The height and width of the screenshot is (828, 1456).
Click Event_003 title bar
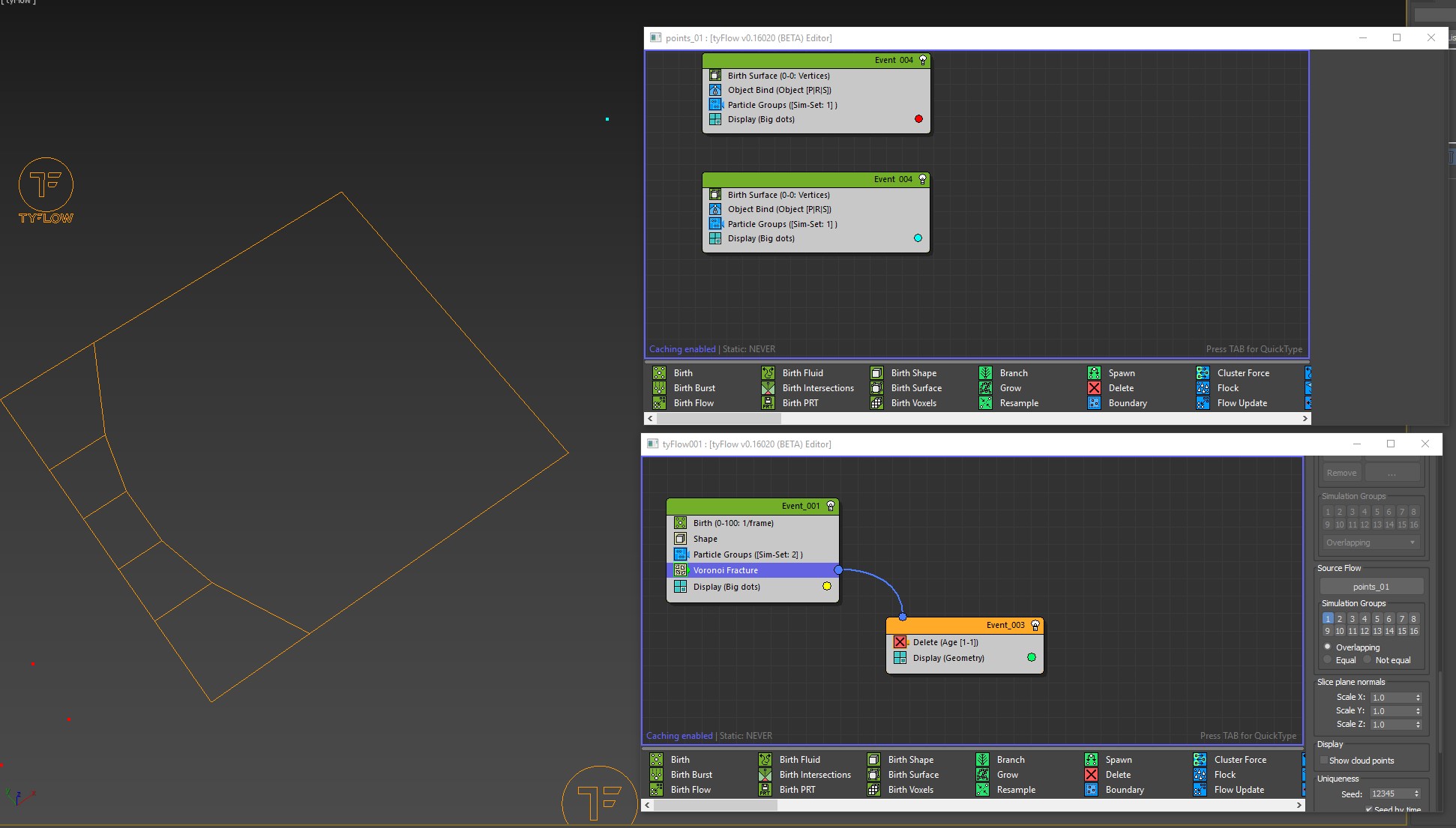point(964,625)
